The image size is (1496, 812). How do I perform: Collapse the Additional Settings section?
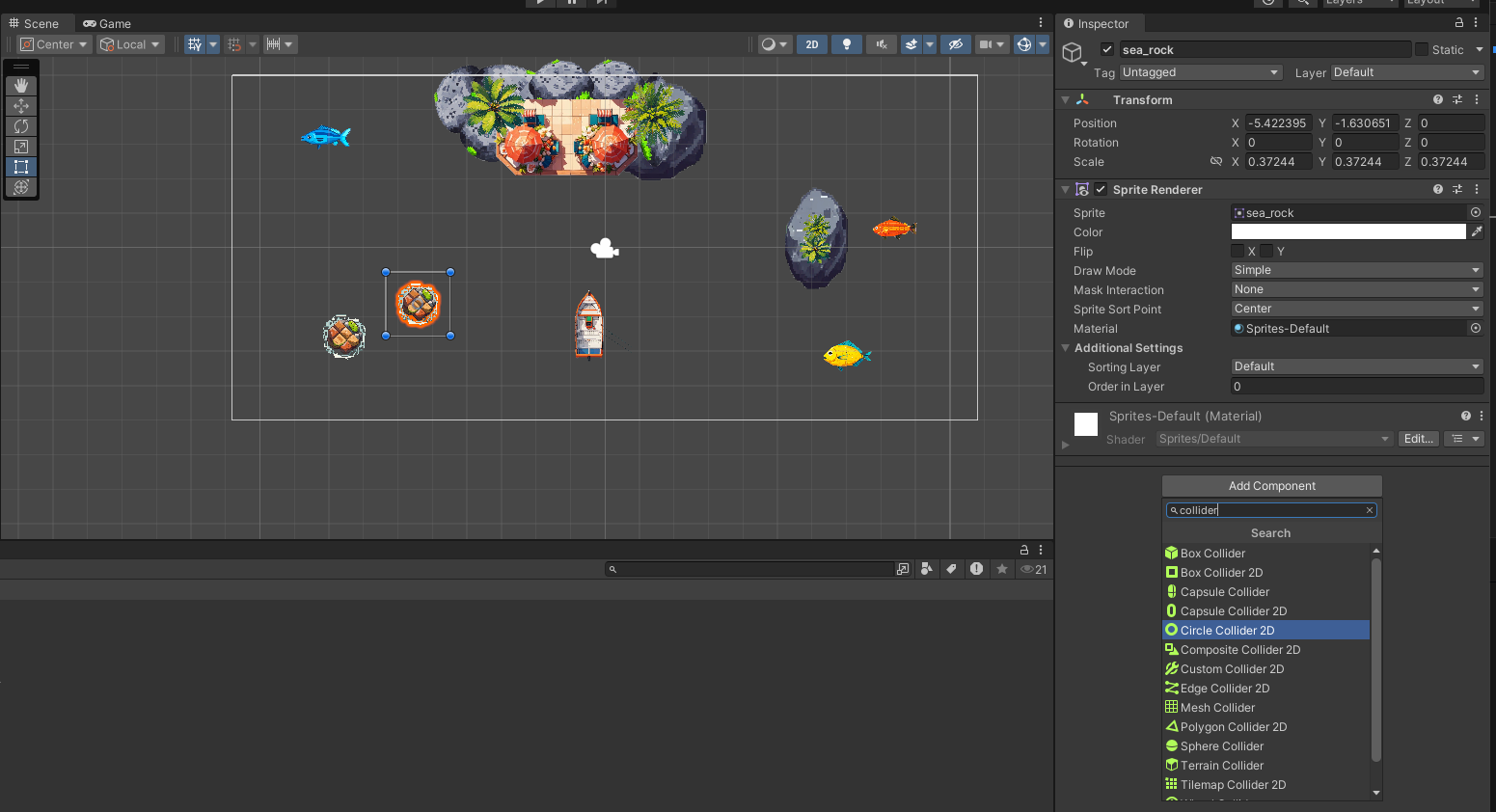coord(1065,348)
